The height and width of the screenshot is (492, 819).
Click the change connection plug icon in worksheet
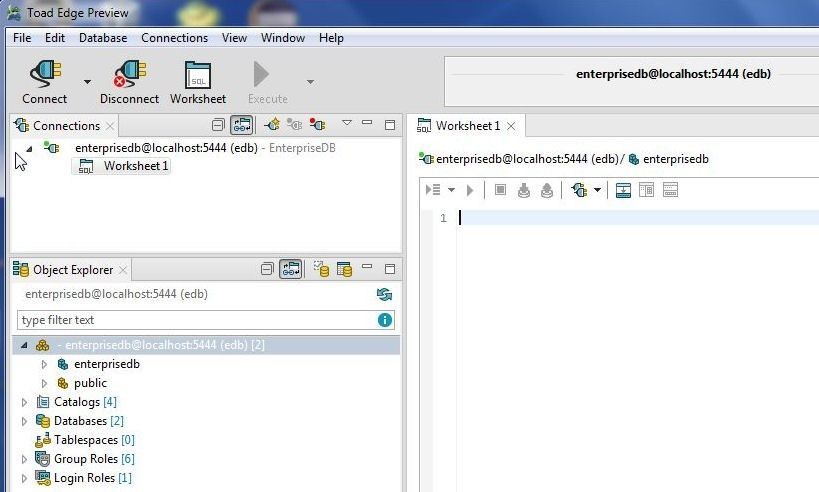point(579,190)
